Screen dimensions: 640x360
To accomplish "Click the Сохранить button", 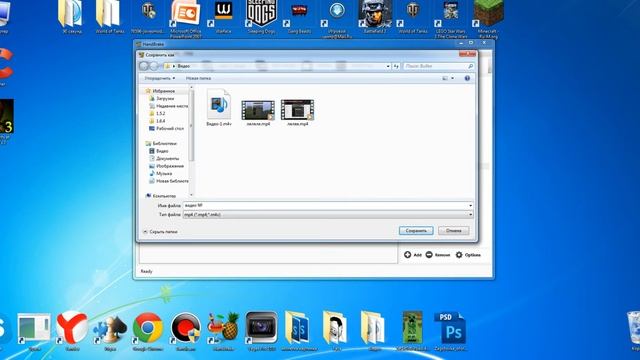I will tap(416, 231).
